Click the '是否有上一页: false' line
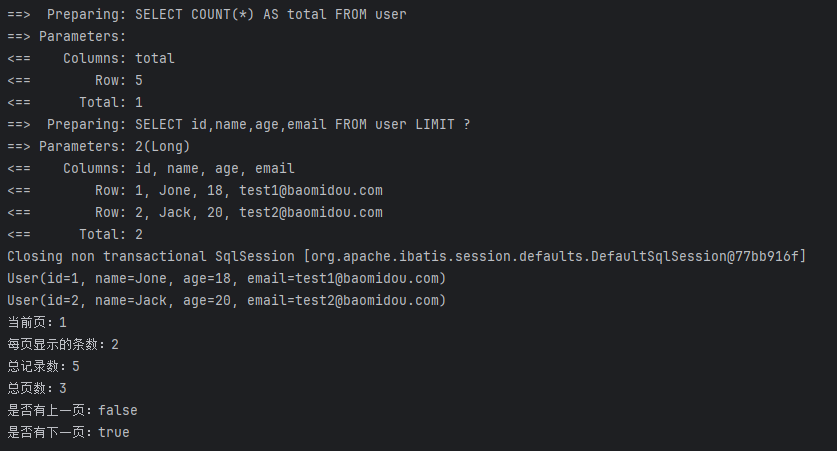Image resolution: width=837 pixels, height=451 pixels. pos(72,410)
